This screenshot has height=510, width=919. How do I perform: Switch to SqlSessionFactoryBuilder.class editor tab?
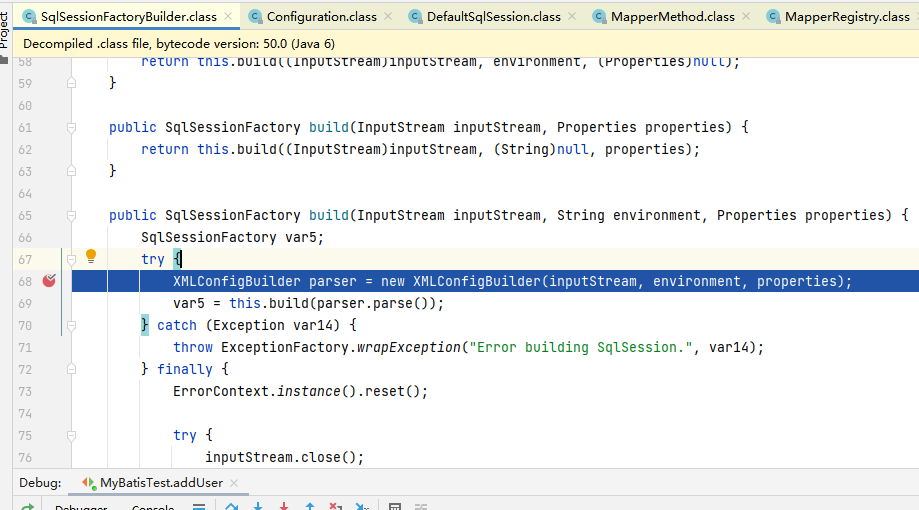pos(128,17)
